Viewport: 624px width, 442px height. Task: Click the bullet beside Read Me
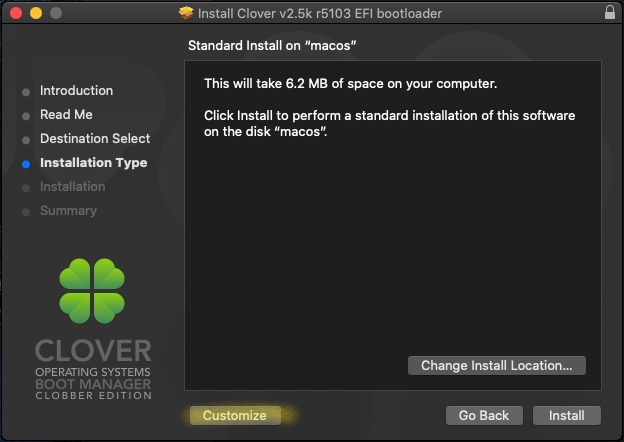[x=26, y=116]
